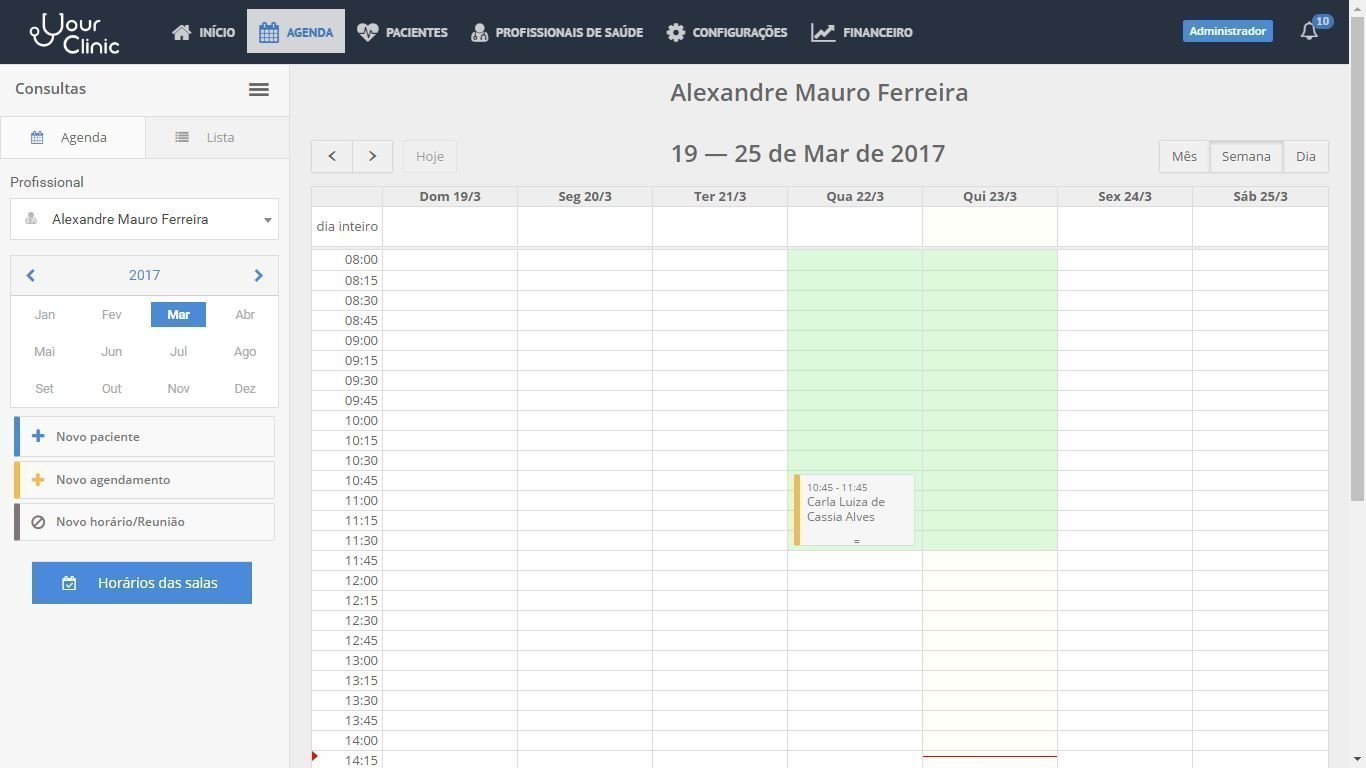Switch calendar to Mês view
1366x768 pixels.
(x=1184, y=156)
